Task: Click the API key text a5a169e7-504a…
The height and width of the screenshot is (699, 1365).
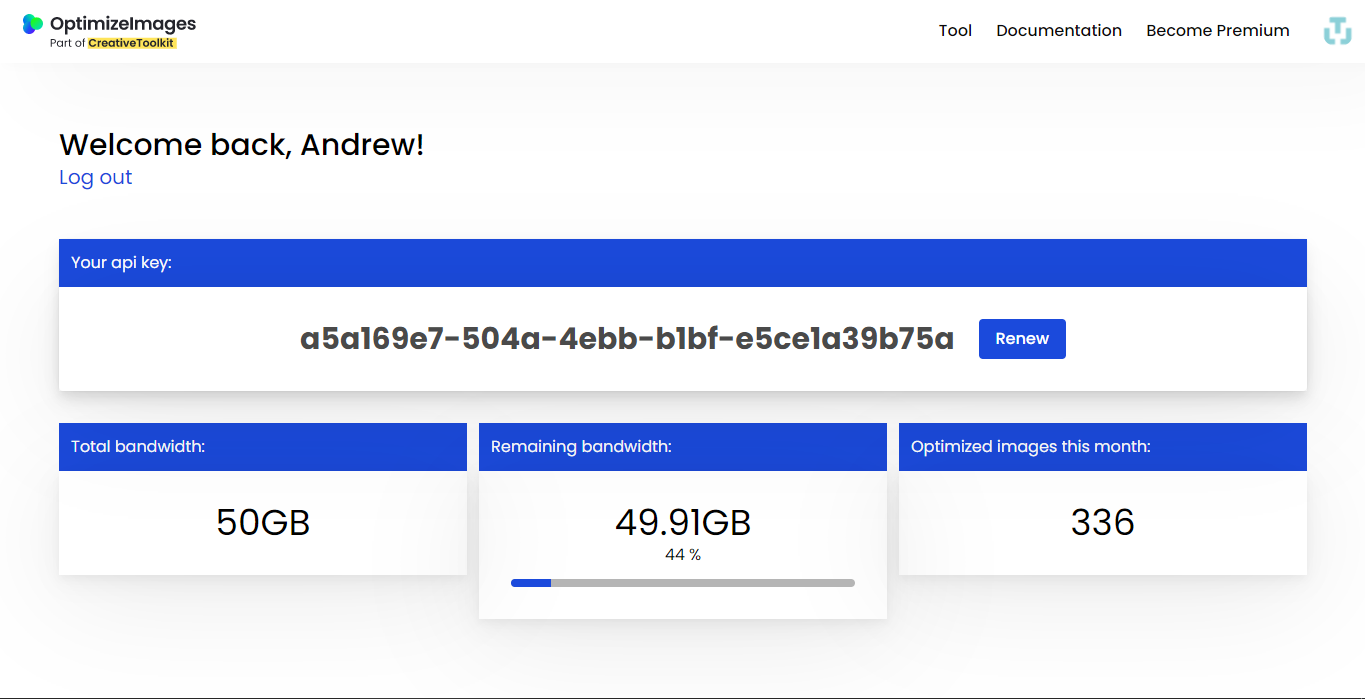Action: [x=627, y=339]
